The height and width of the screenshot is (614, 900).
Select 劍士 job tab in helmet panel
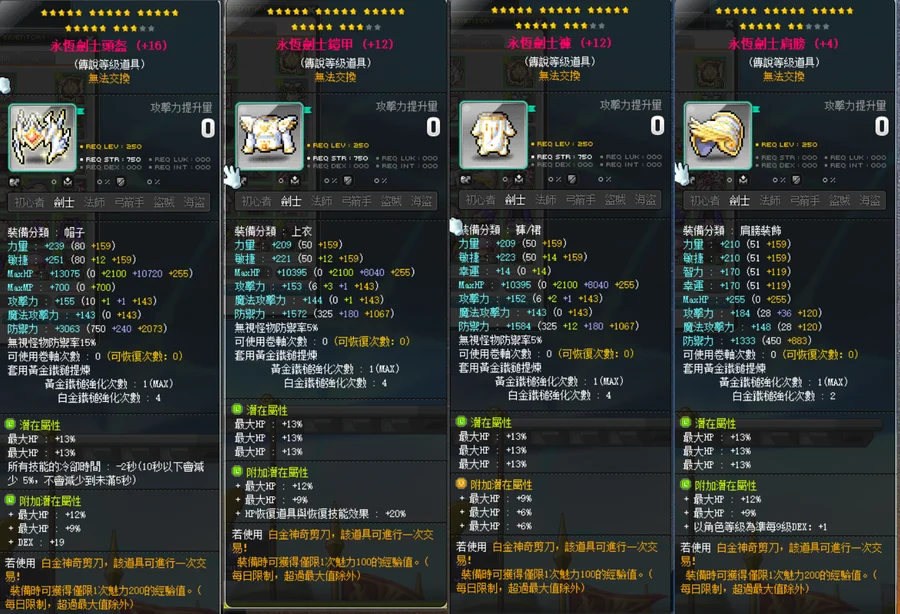[63, 202]
